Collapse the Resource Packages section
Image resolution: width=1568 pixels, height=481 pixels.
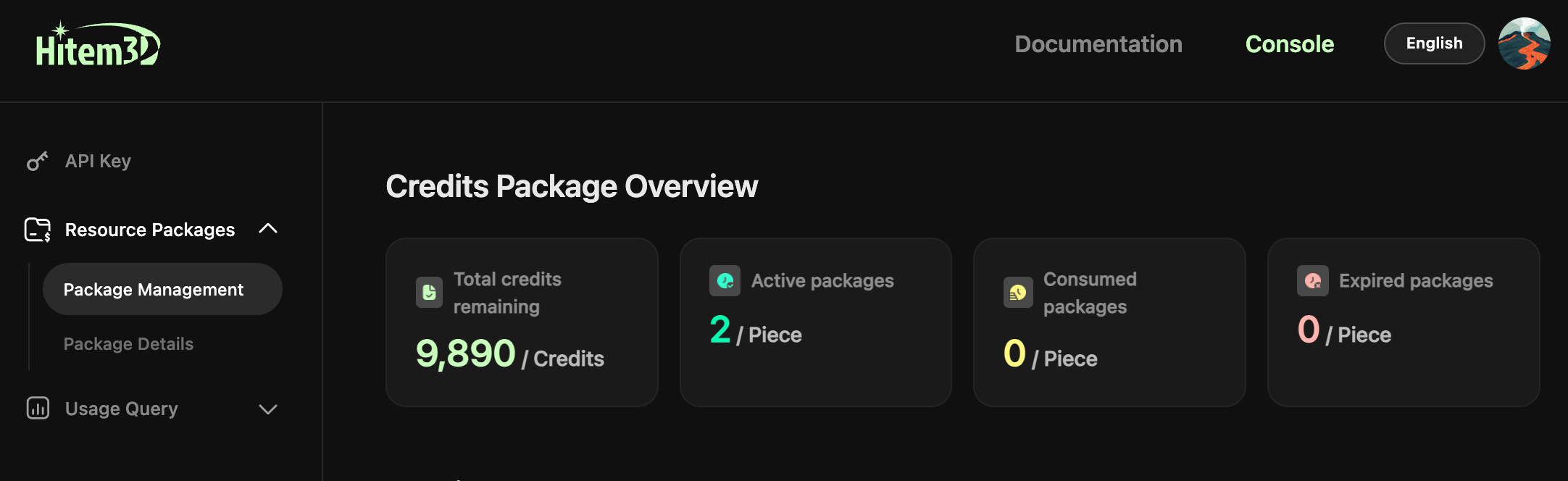(269, 228)
